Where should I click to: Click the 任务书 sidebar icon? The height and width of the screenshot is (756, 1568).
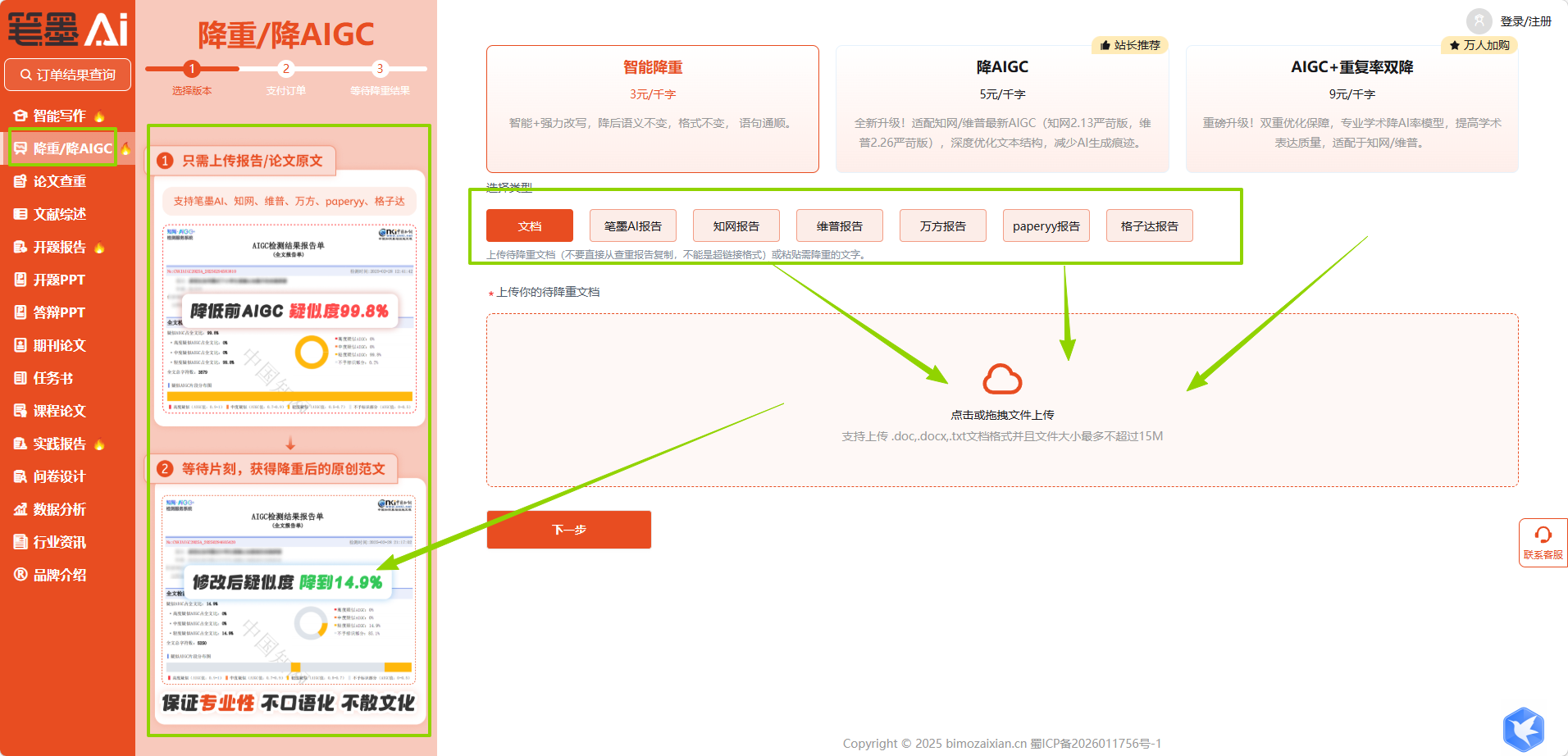point(21,378)
